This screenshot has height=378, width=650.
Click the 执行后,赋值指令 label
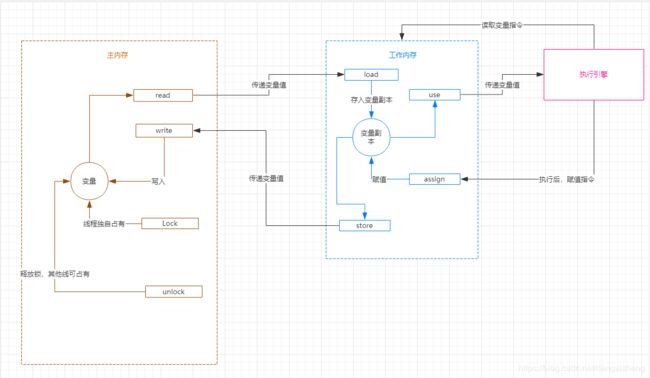click(x=566, y=179)
